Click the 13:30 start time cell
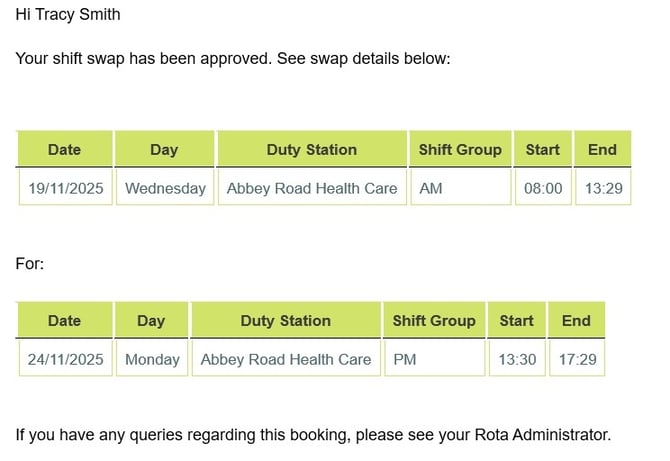670x461 pixels. point(517,359)
